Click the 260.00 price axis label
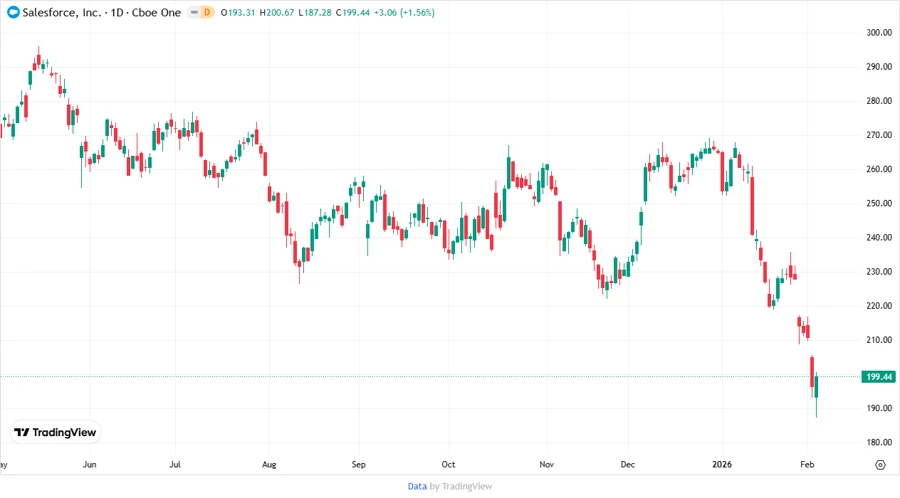 (x=879, y=169)
